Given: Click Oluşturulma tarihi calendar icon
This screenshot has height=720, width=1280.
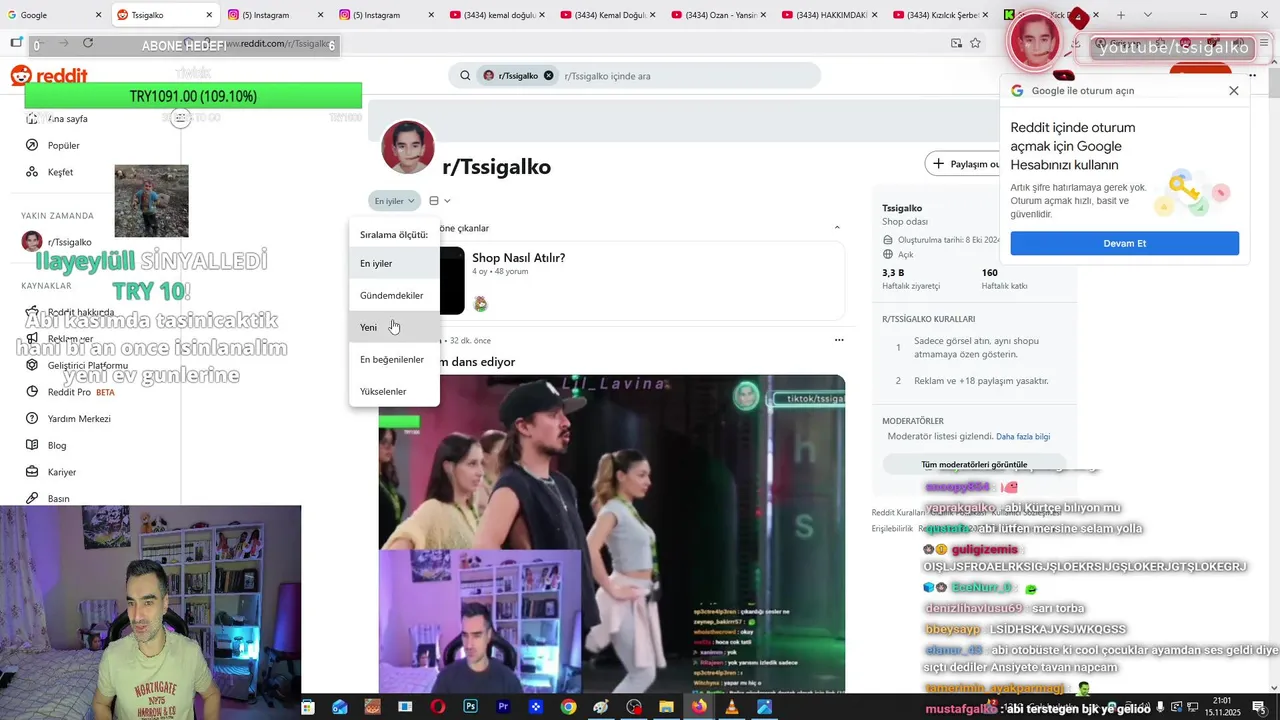Looking at the screenshot, I should point(888,240).
